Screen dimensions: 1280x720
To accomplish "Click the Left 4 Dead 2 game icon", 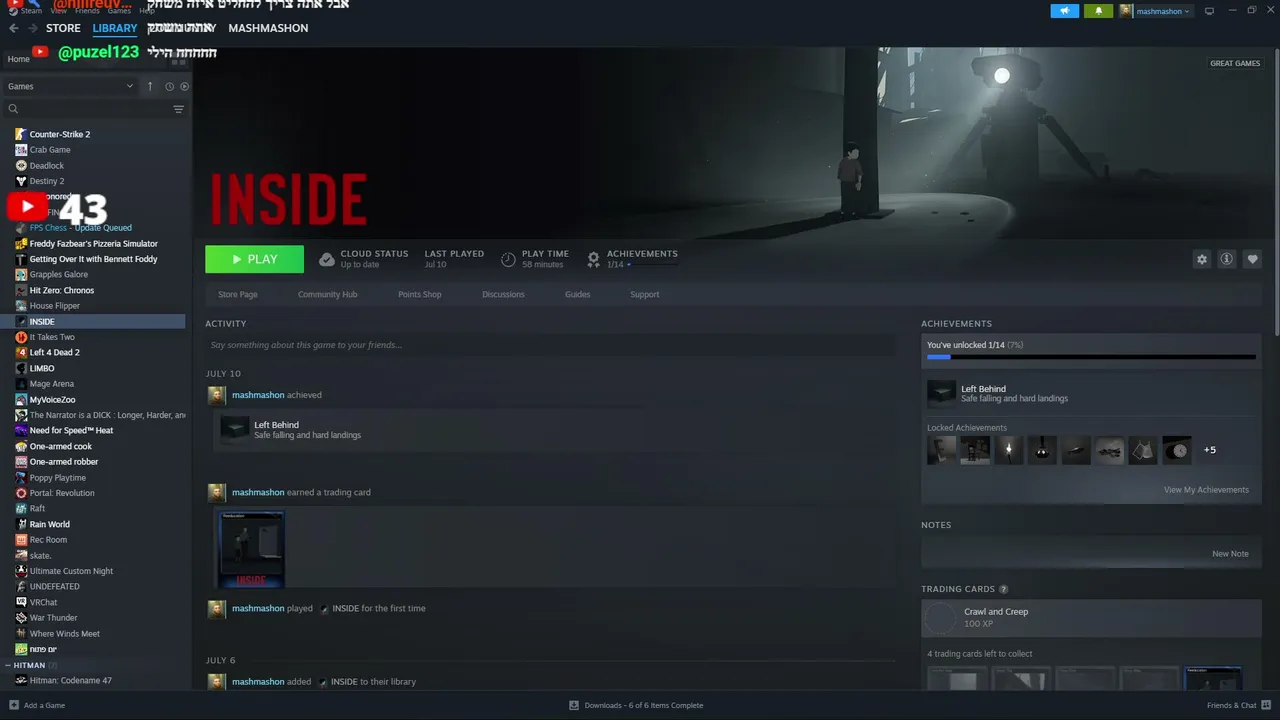I will (21, 352).
